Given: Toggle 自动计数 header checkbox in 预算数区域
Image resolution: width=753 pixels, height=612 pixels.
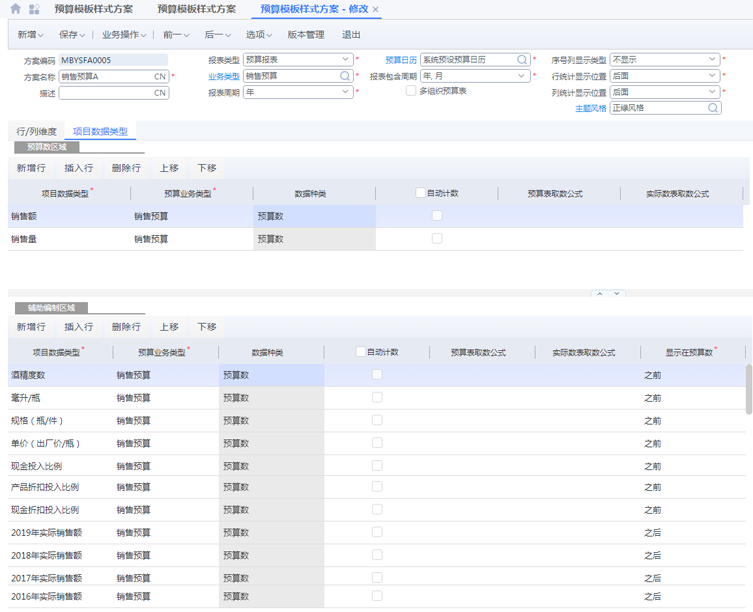Looking at the screenshot, I should click(420, 193).
